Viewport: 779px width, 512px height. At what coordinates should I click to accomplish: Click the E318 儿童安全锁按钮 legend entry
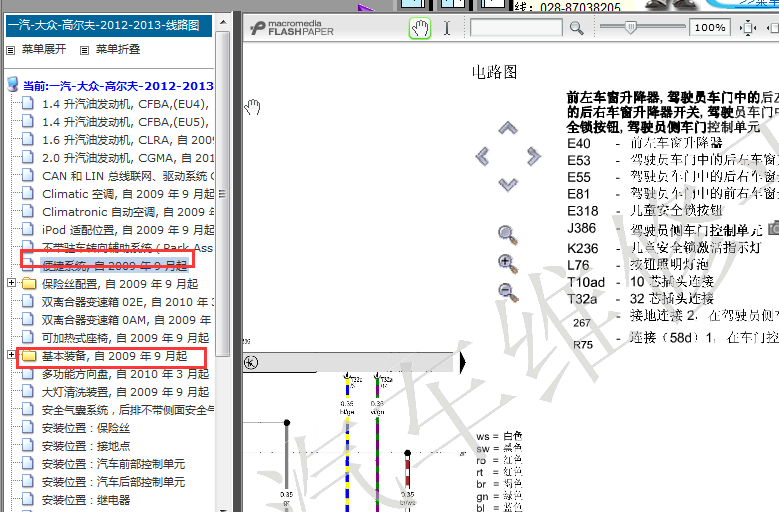pos(645,211)
